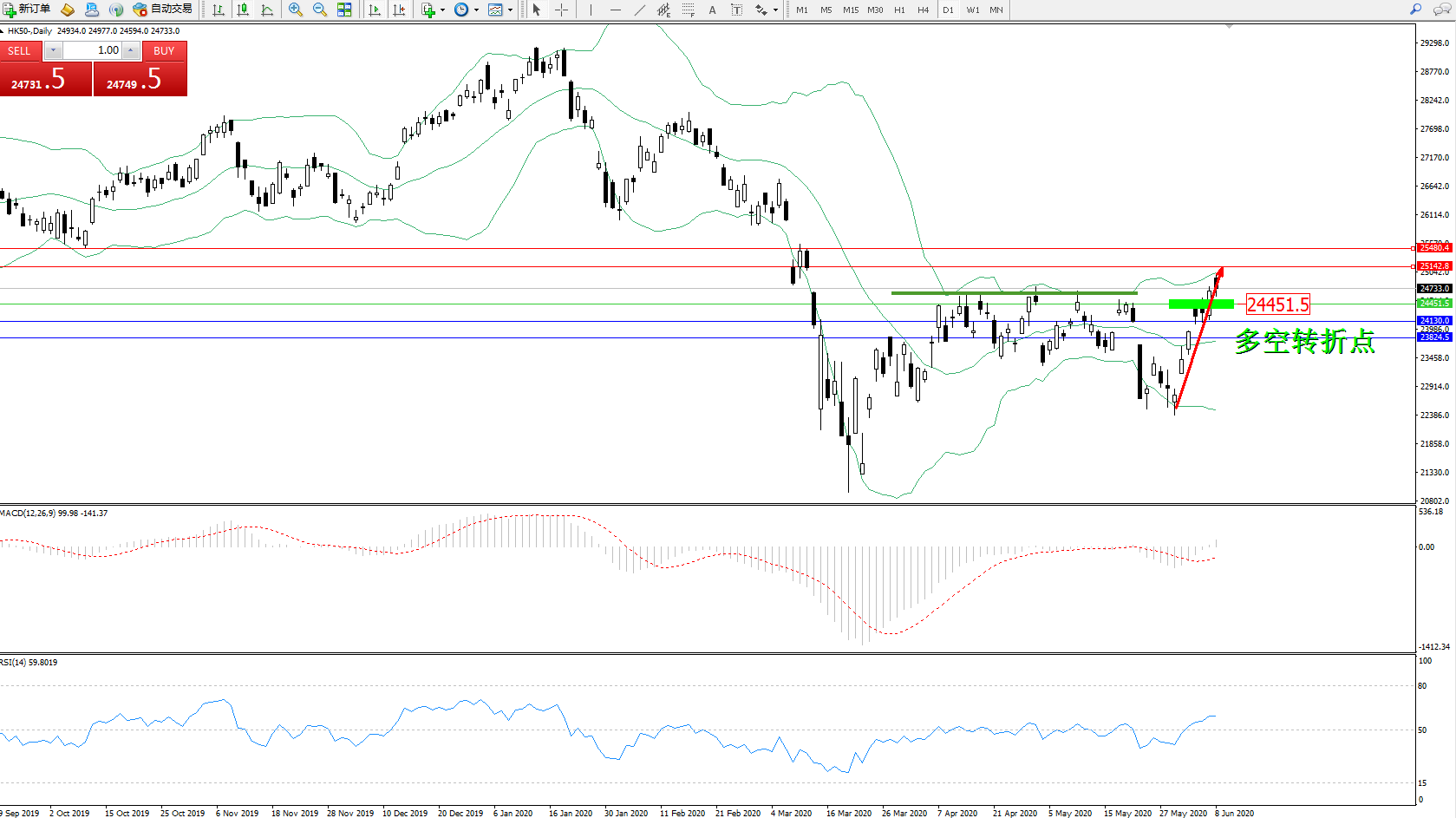Switch chart to candlestick mode
This screenshot has width=1456, height=818.
coord(243,10)
